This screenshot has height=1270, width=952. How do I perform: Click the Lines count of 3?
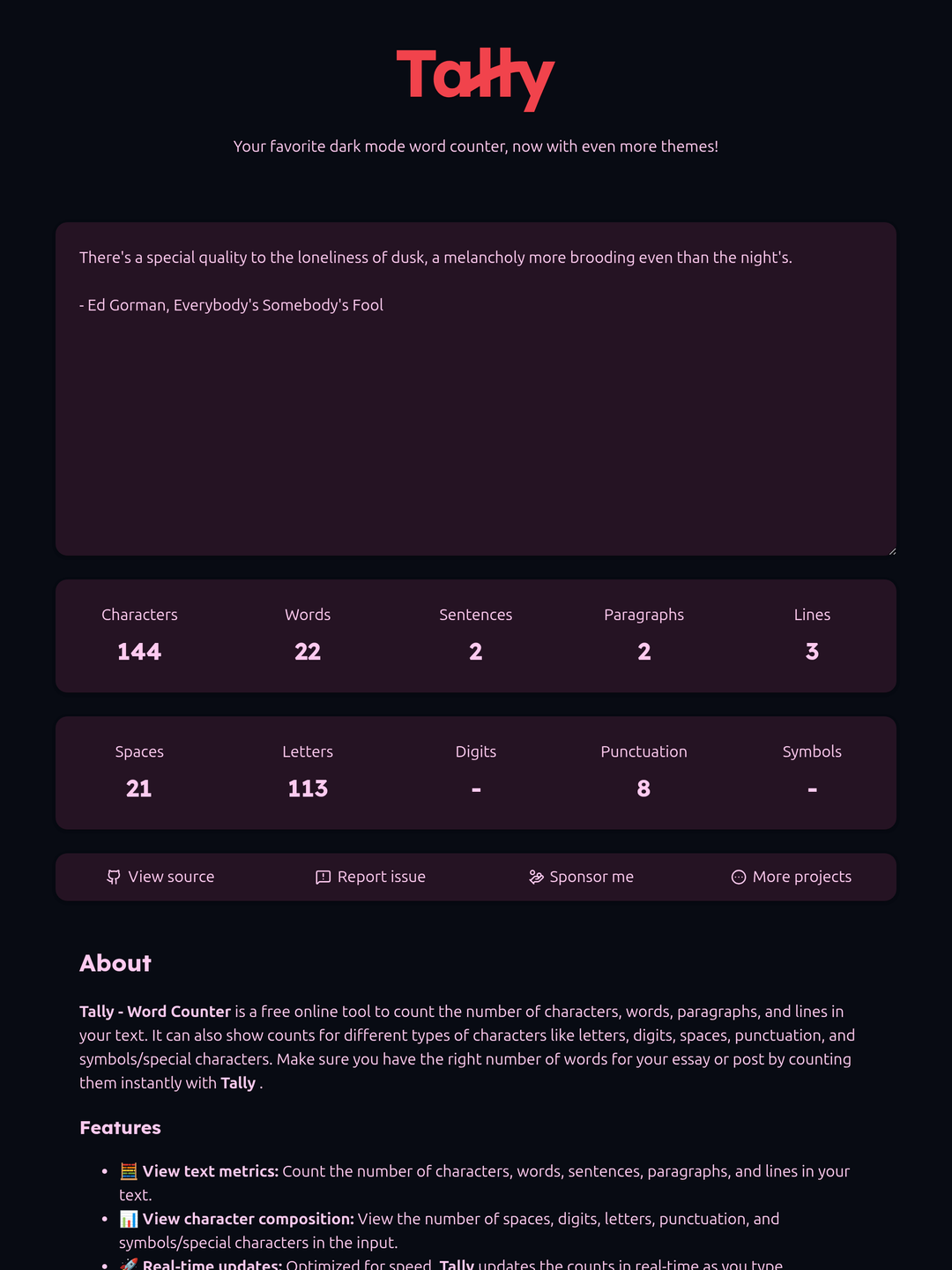tap(812, 652)
